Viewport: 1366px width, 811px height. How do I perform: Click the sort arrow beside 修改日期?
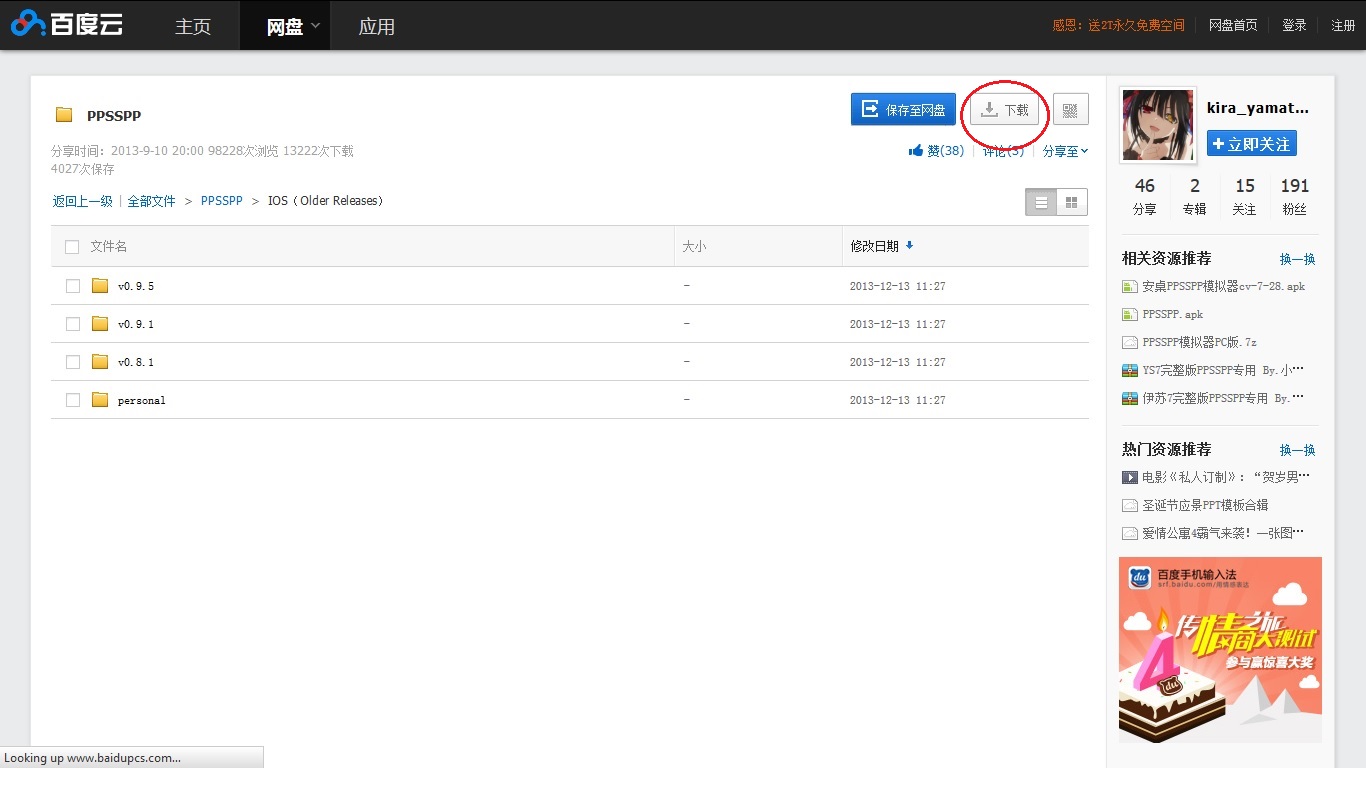[909, 245]
